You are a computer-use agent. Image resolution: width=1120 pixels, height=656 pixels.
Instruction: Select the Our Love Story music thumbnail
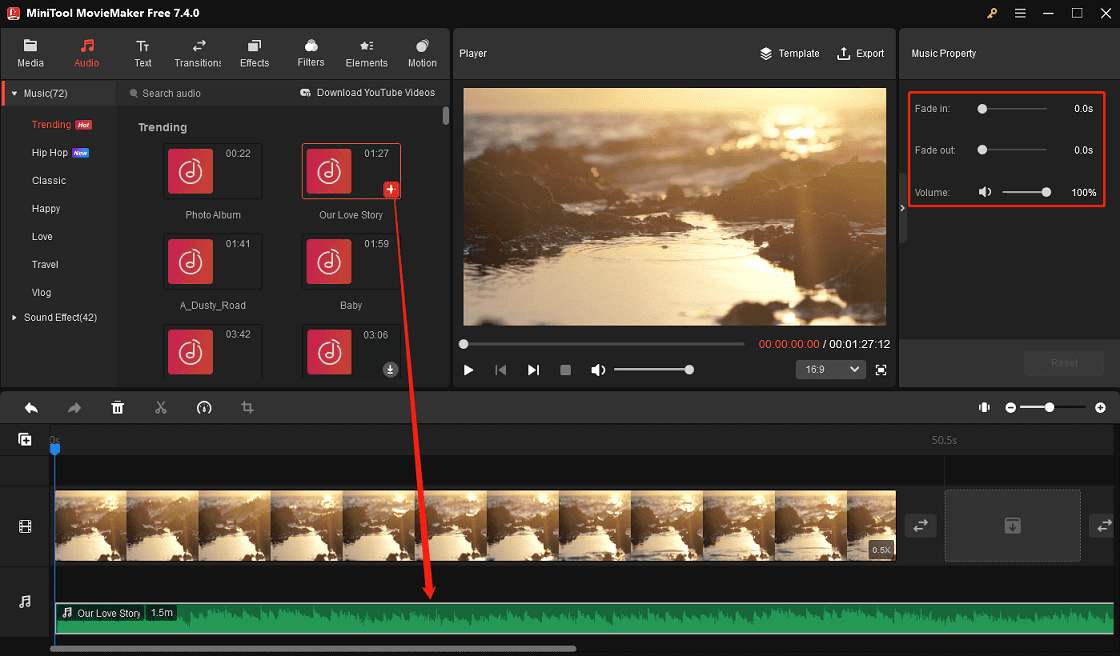coord(351,172)
